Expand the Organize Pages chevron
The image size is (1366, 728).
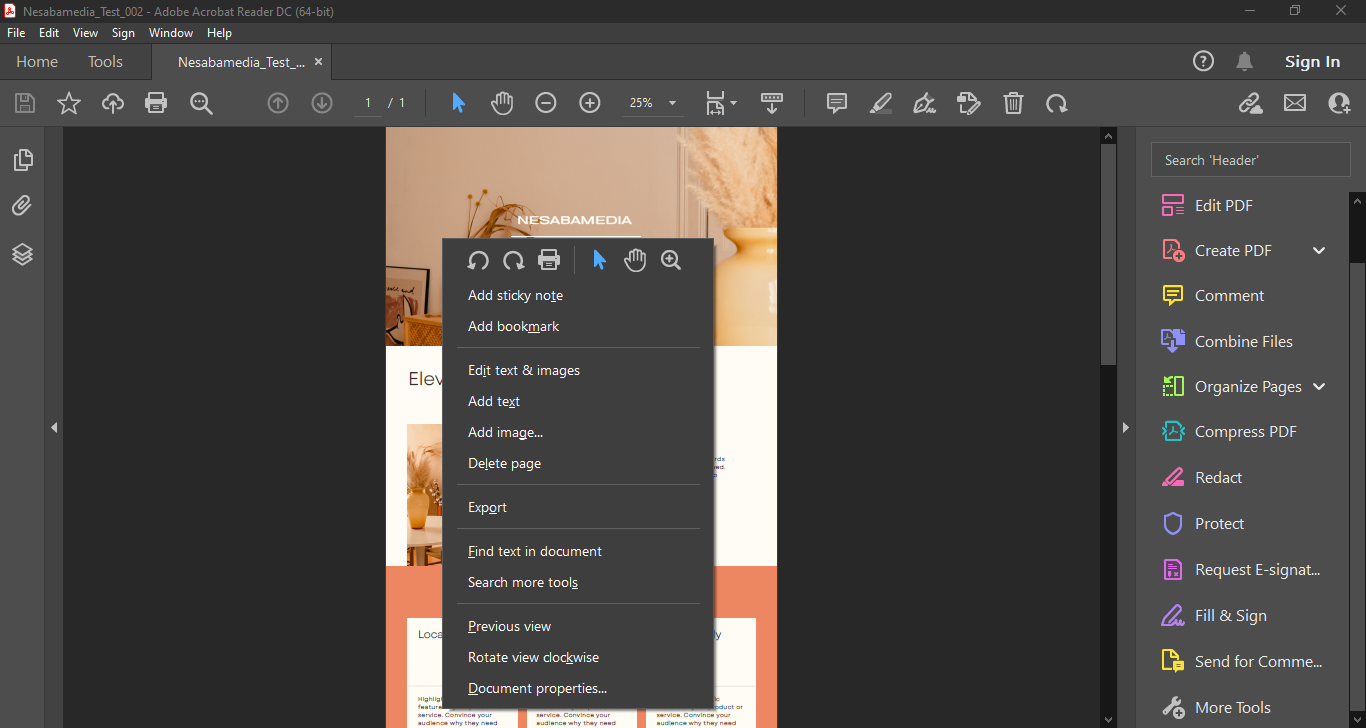pyautogui.click(x=1319, y=387)
